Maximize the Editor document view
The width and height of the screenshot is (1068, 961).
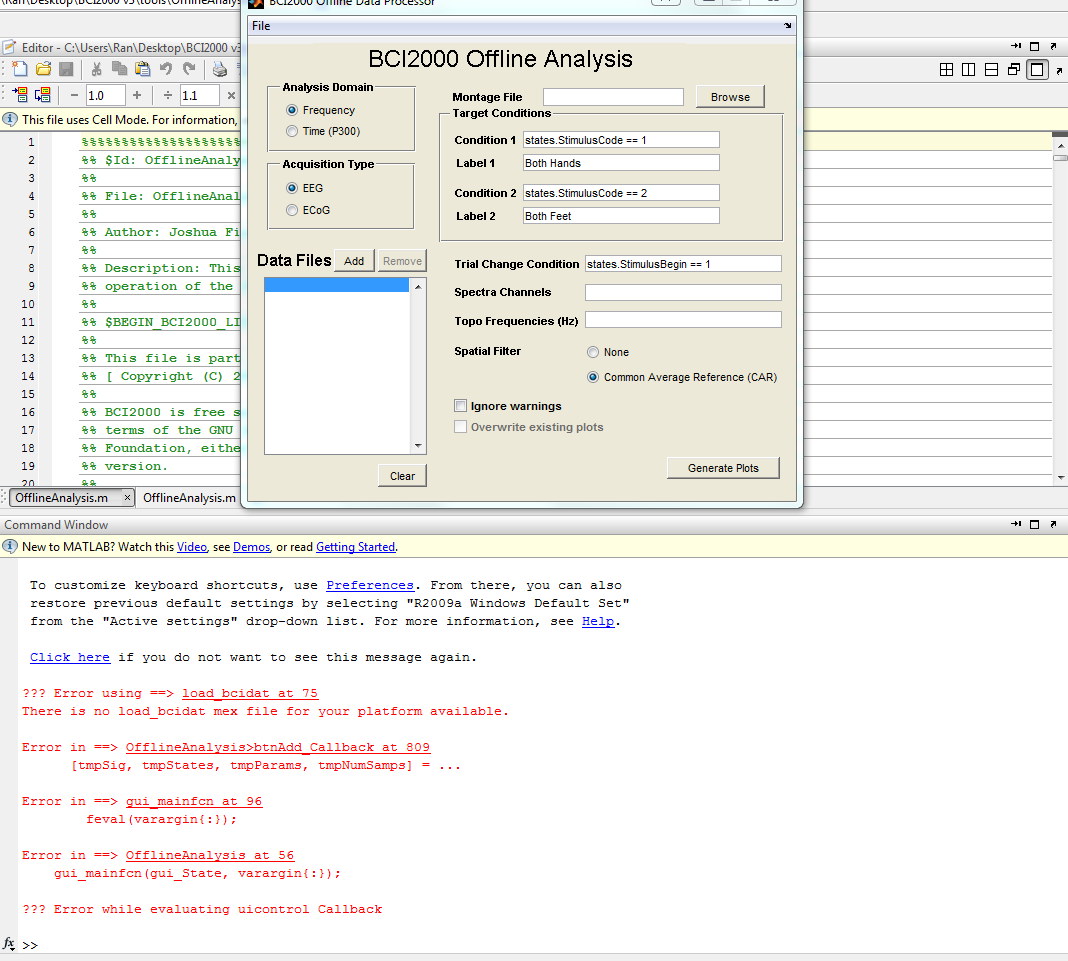(x=1037, y=69)
